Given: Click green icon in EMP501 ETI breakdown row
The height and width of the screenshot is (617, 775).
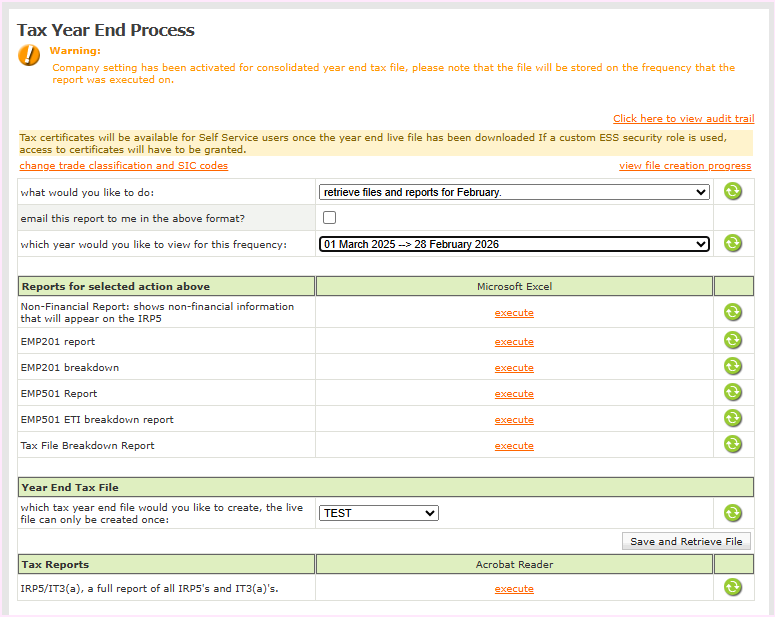Looking at the screenshot, I should (x=733, y=418).
